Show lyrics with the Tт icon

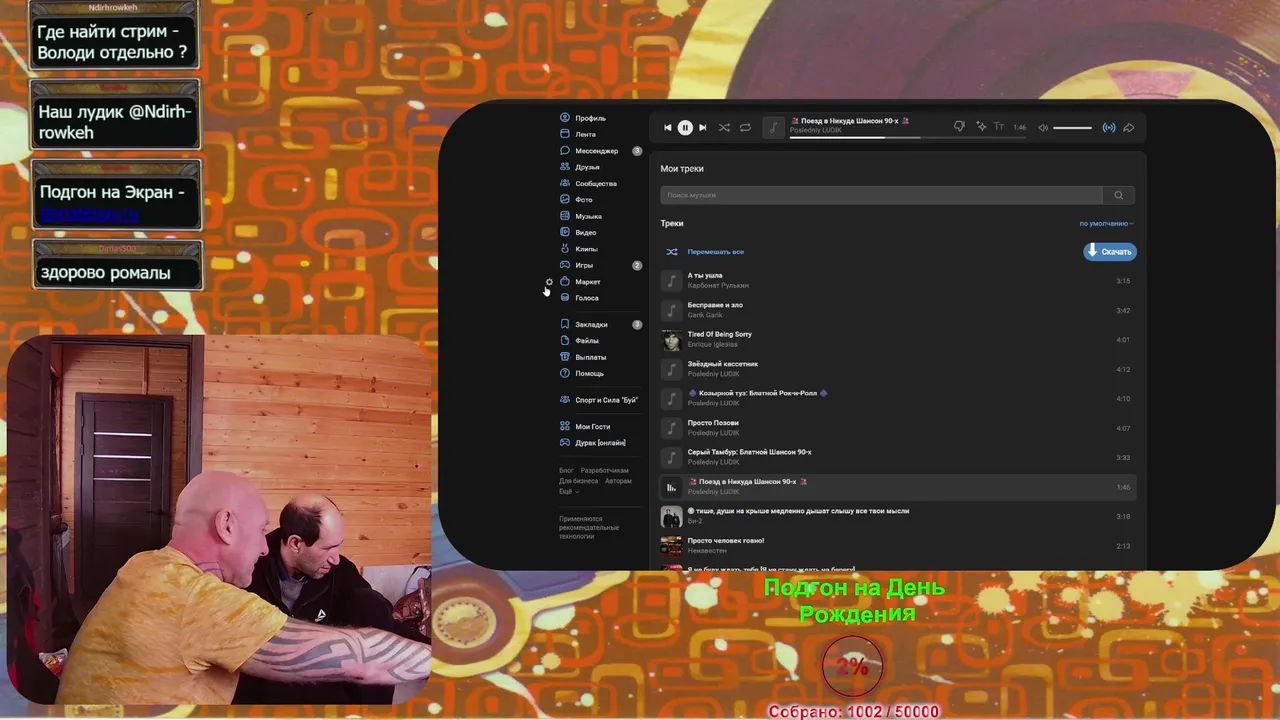pos(998,127)
